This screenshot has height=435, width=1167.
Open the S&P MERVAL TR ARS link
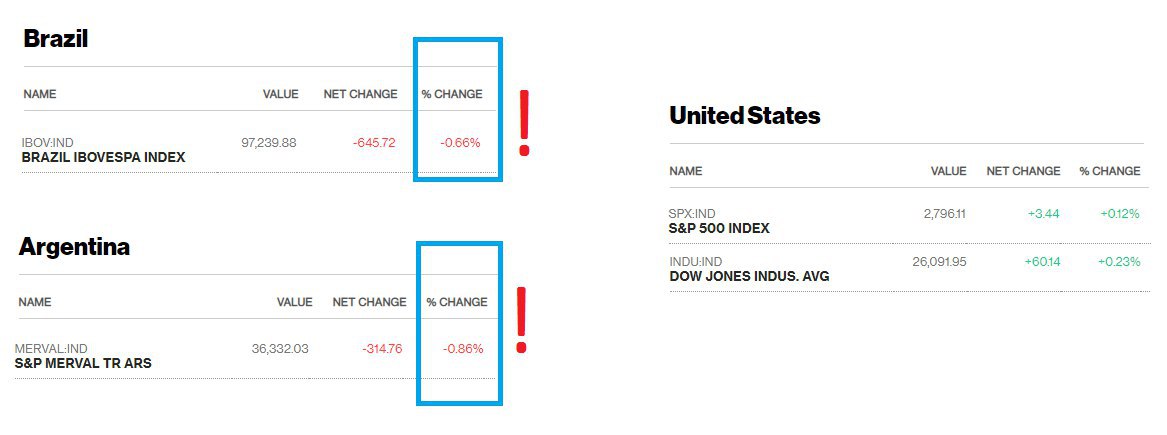click(83, 364)
